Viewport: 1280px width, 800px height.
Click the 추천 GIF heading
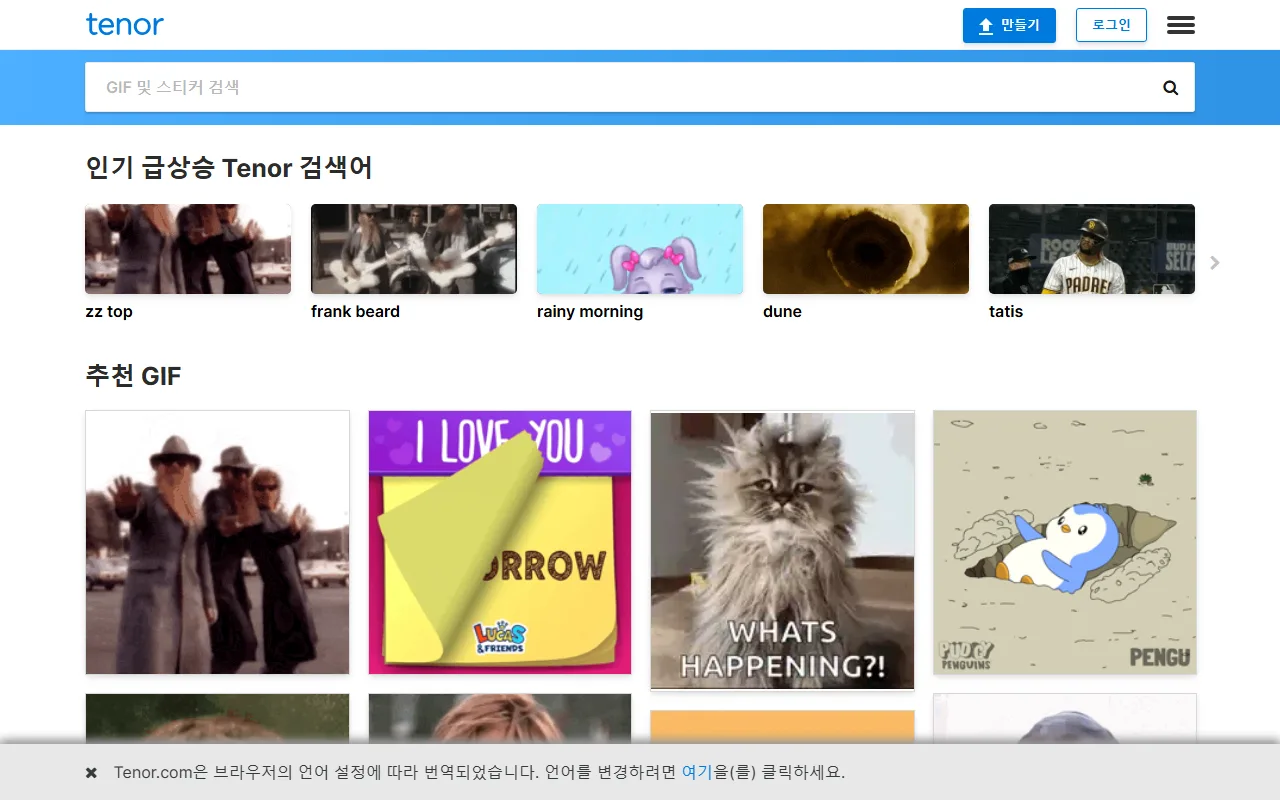(133, 375)
